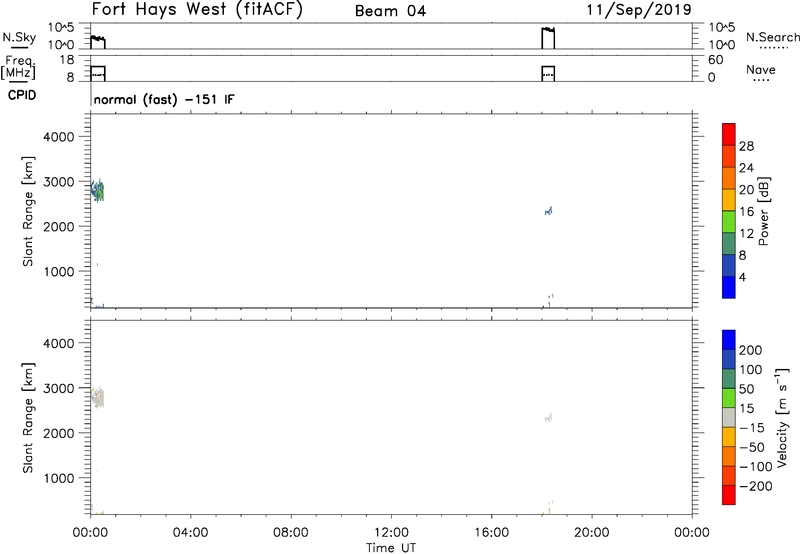Click the 'Nave' legend label

(x=761, y=70)
